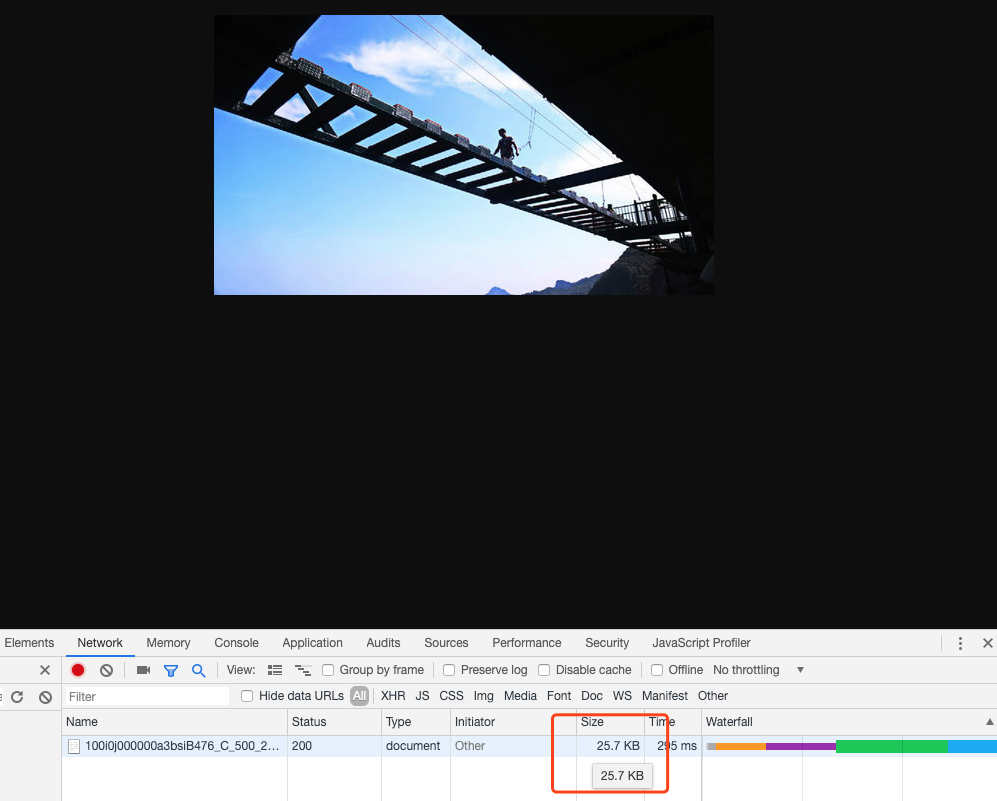Filter requests by Font
997x801 pixels.
tap(559, 696)
